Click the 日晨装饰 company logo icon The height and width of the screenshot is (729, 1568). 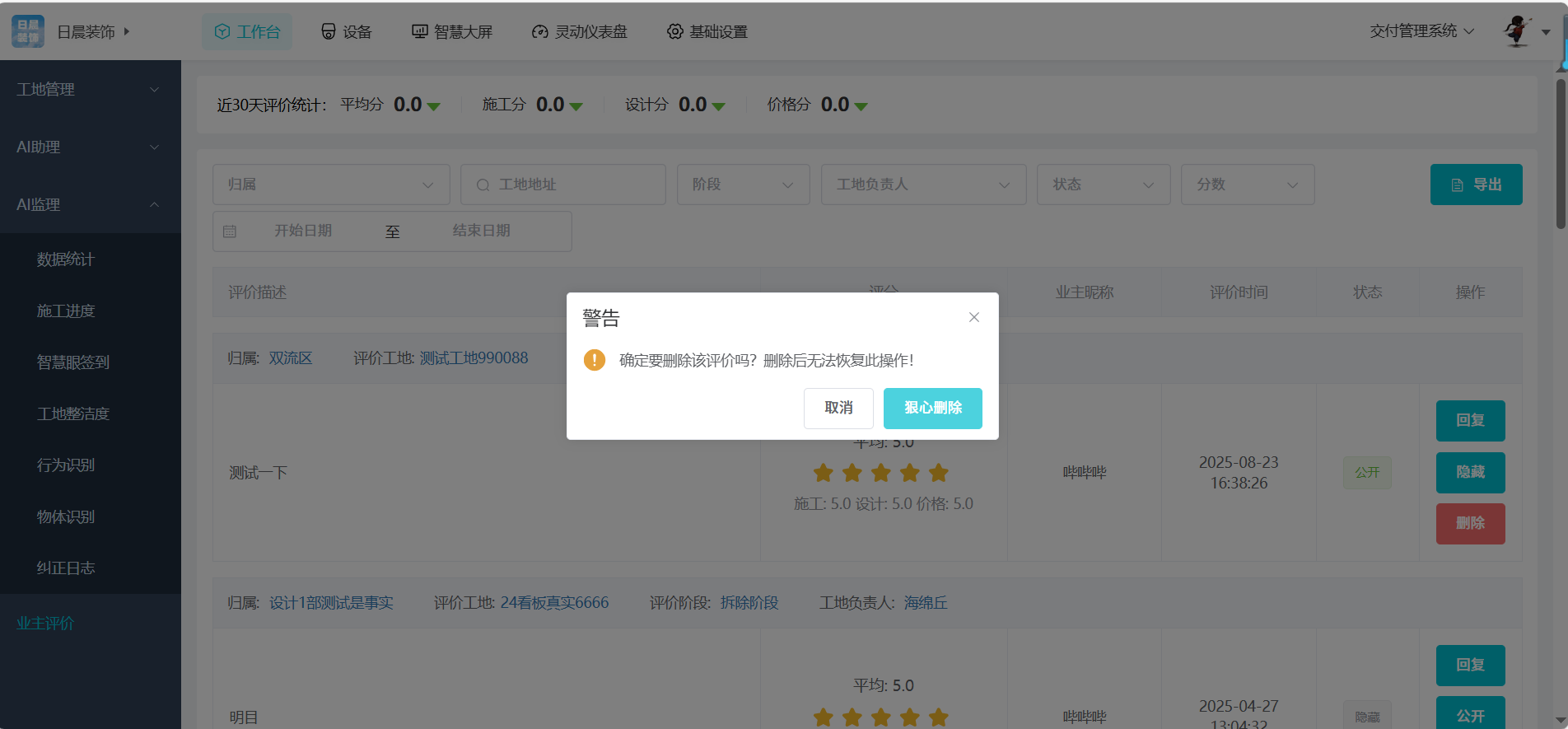28,31
